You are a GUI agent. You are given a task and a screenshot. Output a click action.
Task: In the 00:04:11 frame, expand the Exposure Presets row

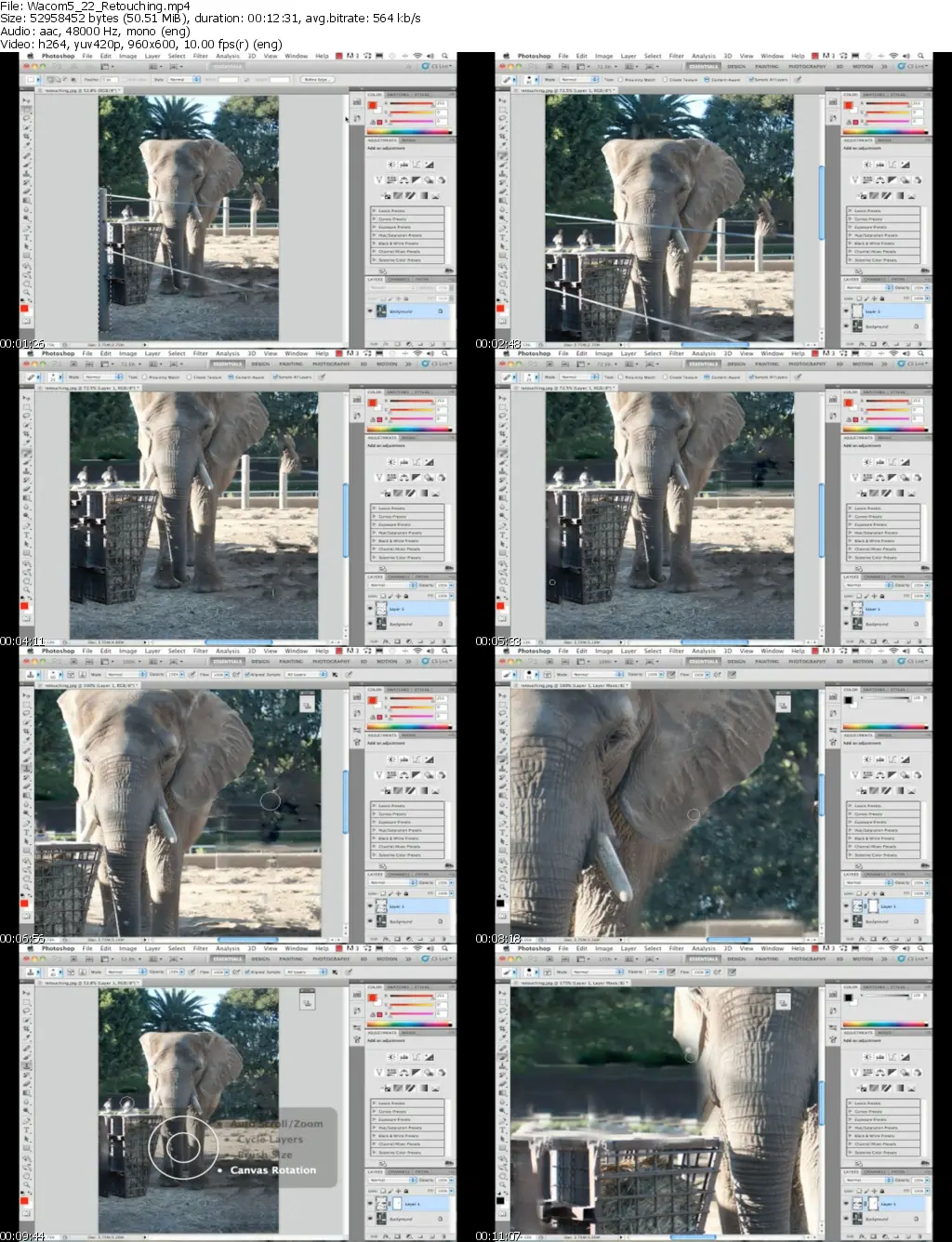tap(407, 524)
